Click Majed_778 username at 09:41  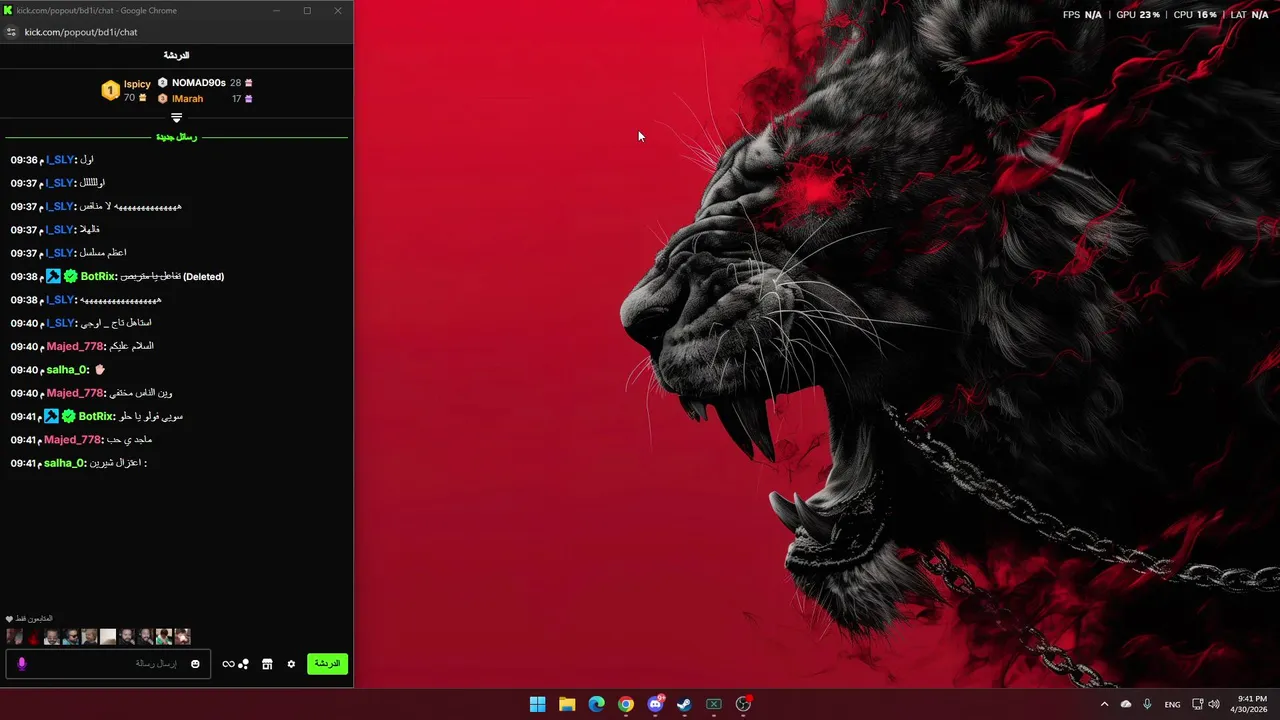pos(72,440)
